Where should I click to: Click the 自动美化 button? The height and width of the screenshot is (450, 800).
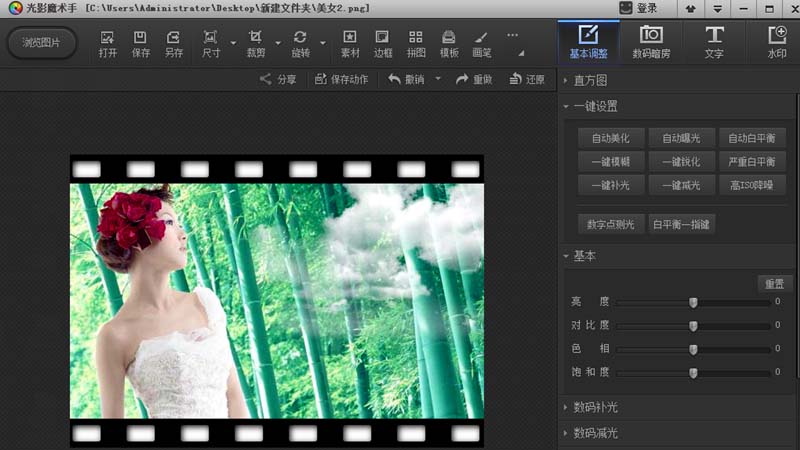click(611, 138)
